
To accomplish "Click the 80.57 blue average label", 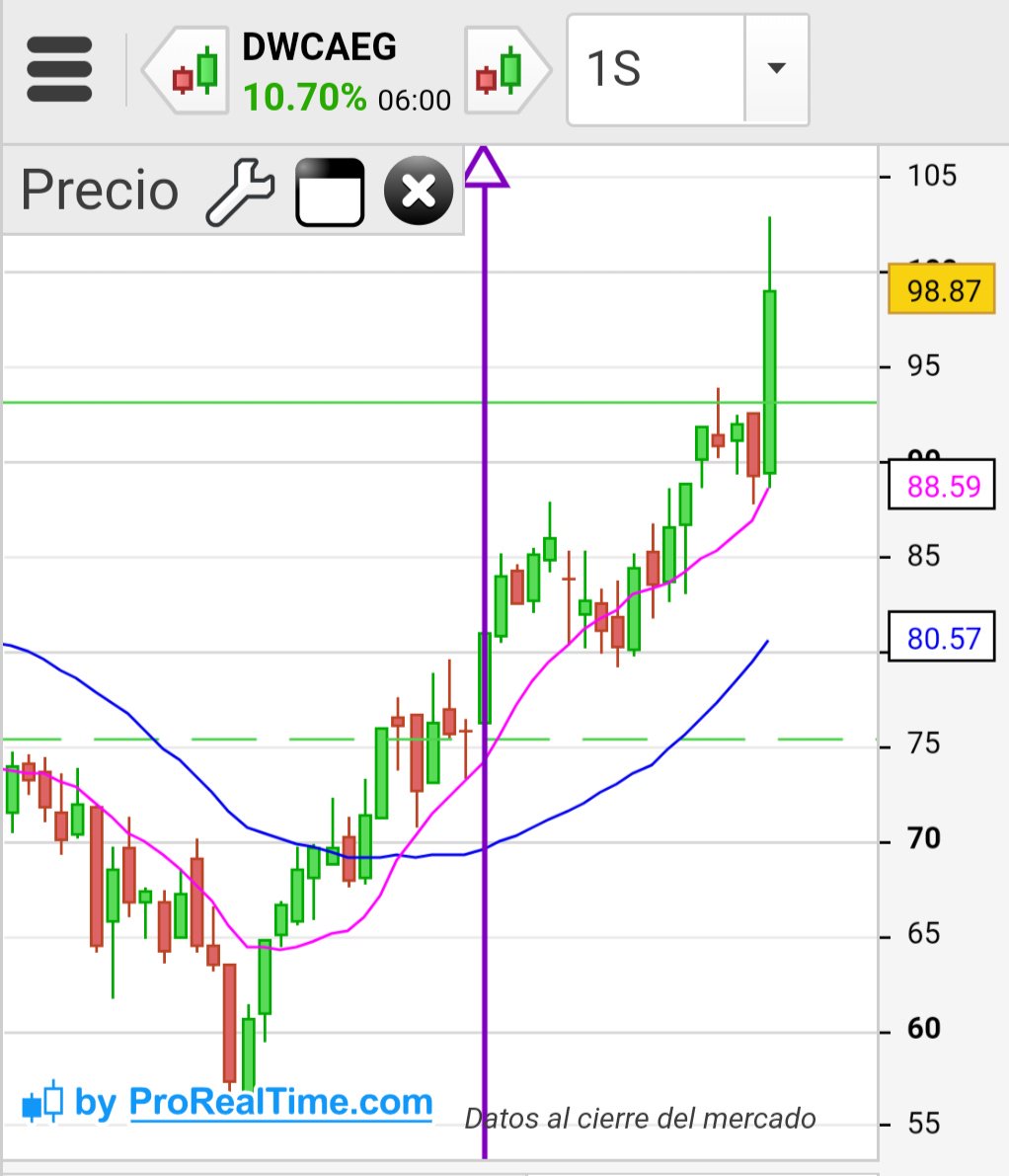I will click(942, 637).
